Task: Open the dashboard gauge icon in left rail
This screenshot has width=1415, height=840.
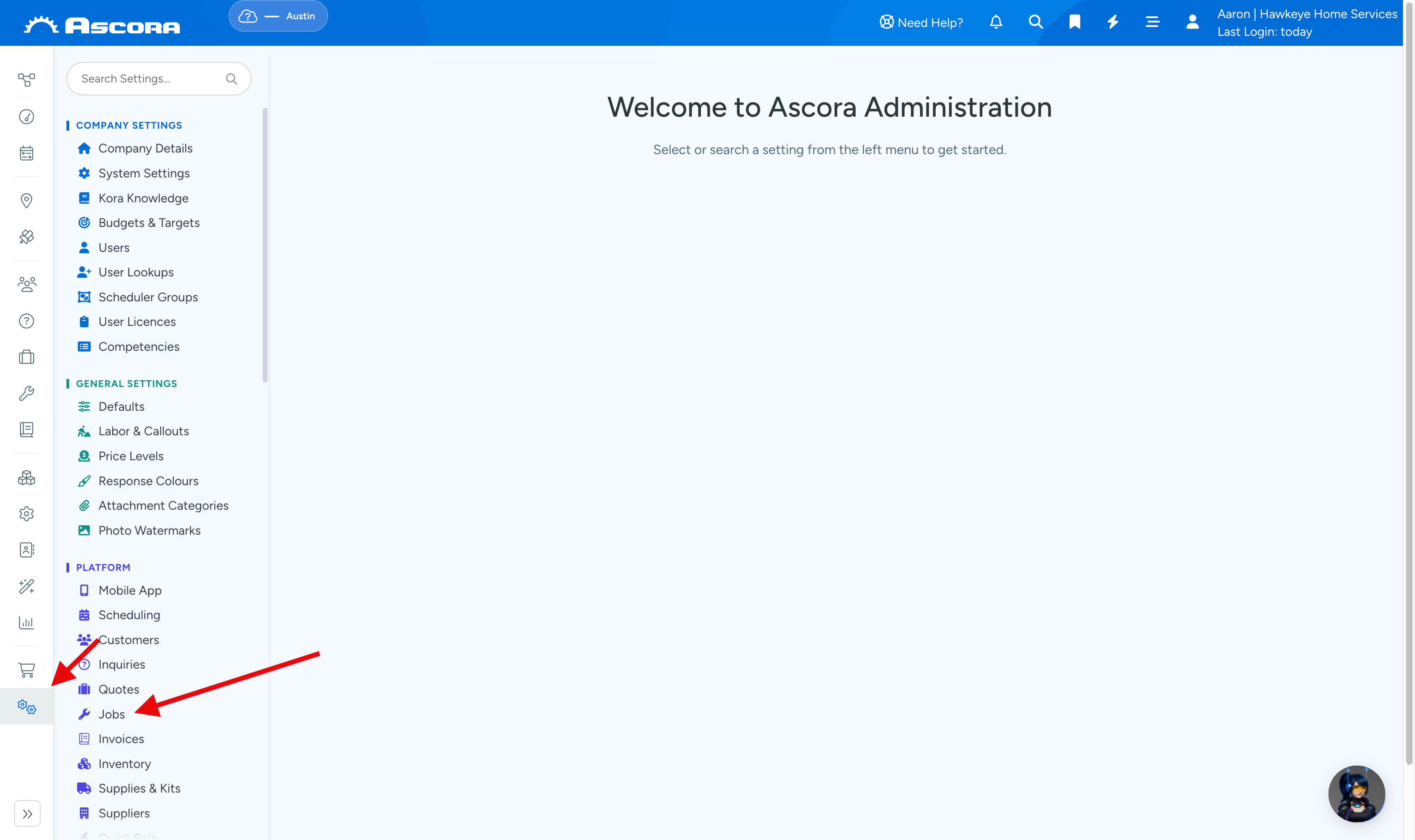Action: click(27, 117)
